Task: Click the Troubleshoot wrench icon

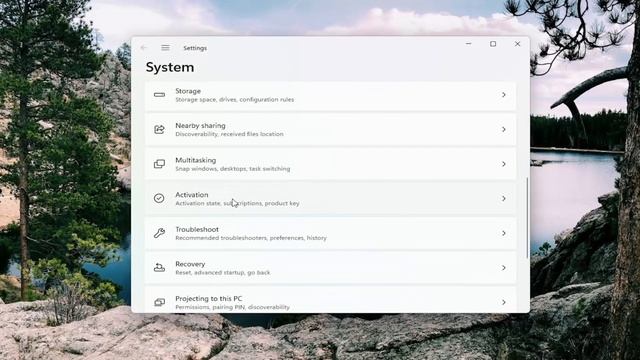Action: (159, 233)
